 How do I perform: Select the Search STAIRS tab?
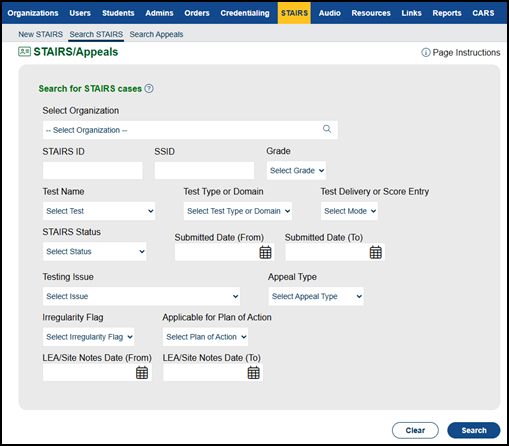click(x=96, y=34)
